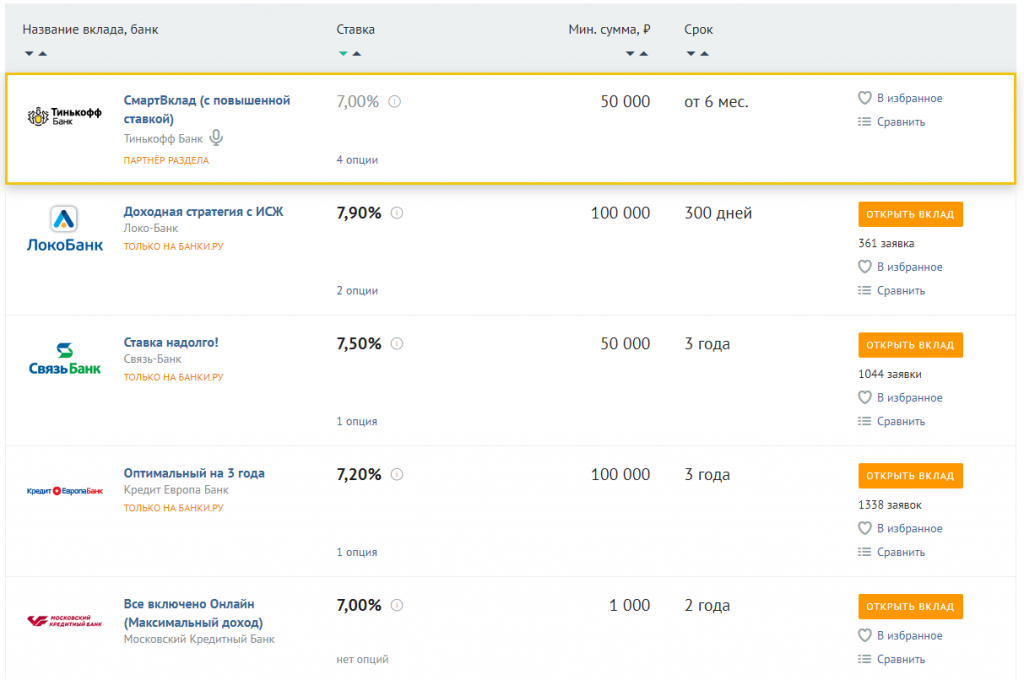
Task: Sort term column ascending arrow
Action: (x=705, y=54)
